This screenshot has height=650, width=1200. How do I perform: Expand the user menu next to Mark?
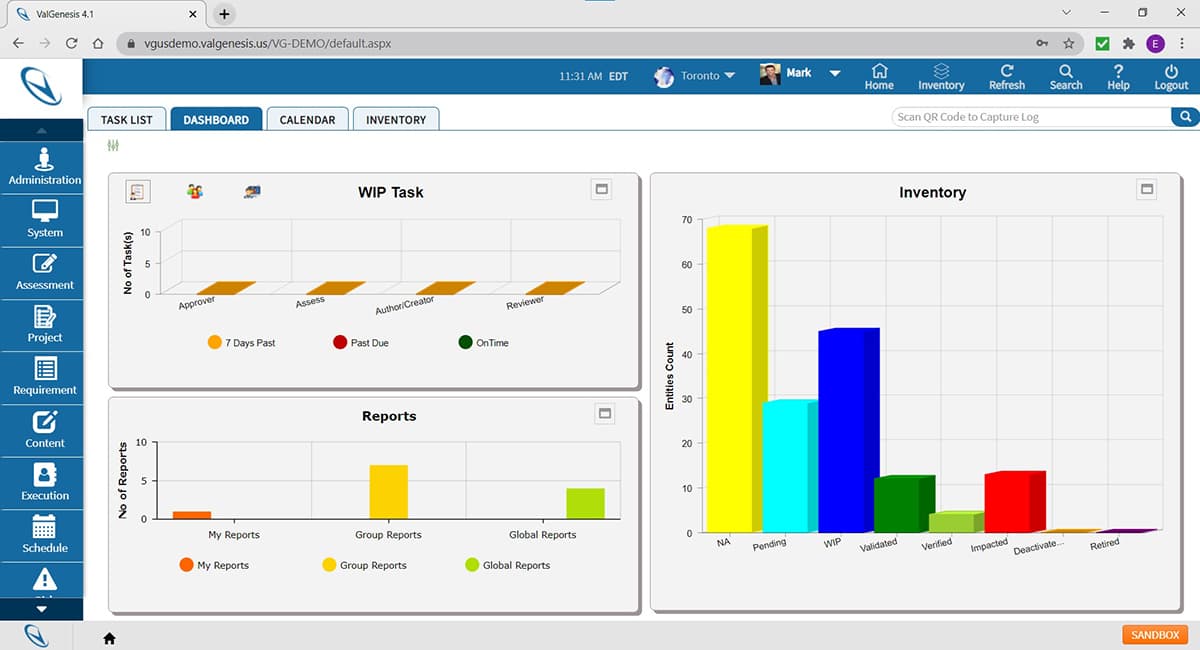(835, 73)
